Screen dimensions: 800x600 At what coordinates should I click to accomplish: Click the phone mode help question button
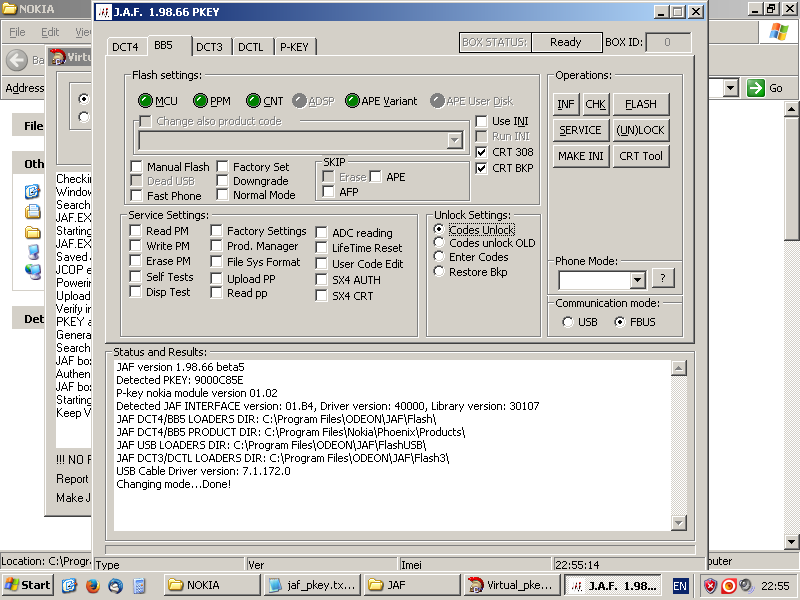(663, 279)
